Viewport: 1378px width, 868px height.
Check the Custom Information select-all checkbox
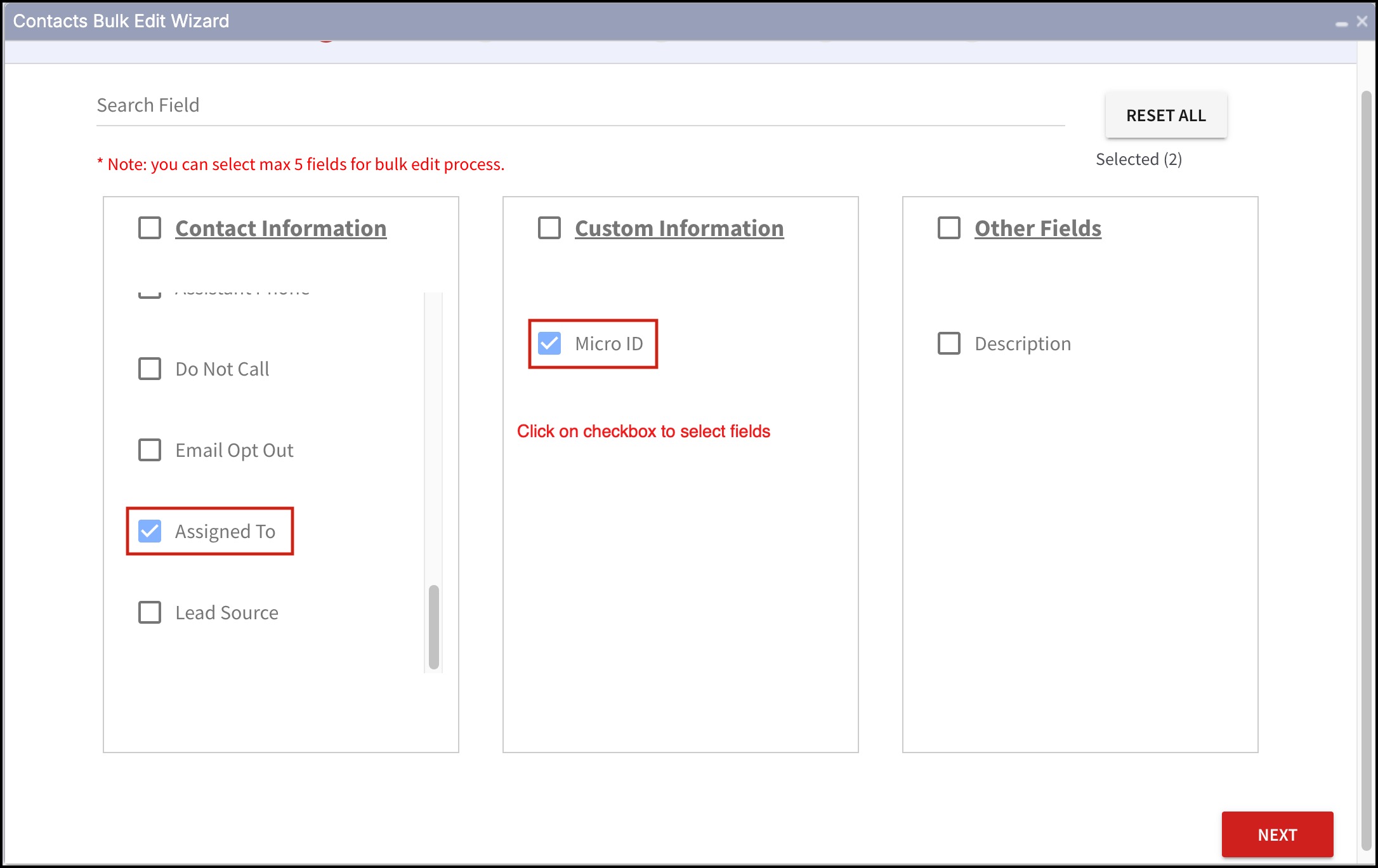click(549, 228)
